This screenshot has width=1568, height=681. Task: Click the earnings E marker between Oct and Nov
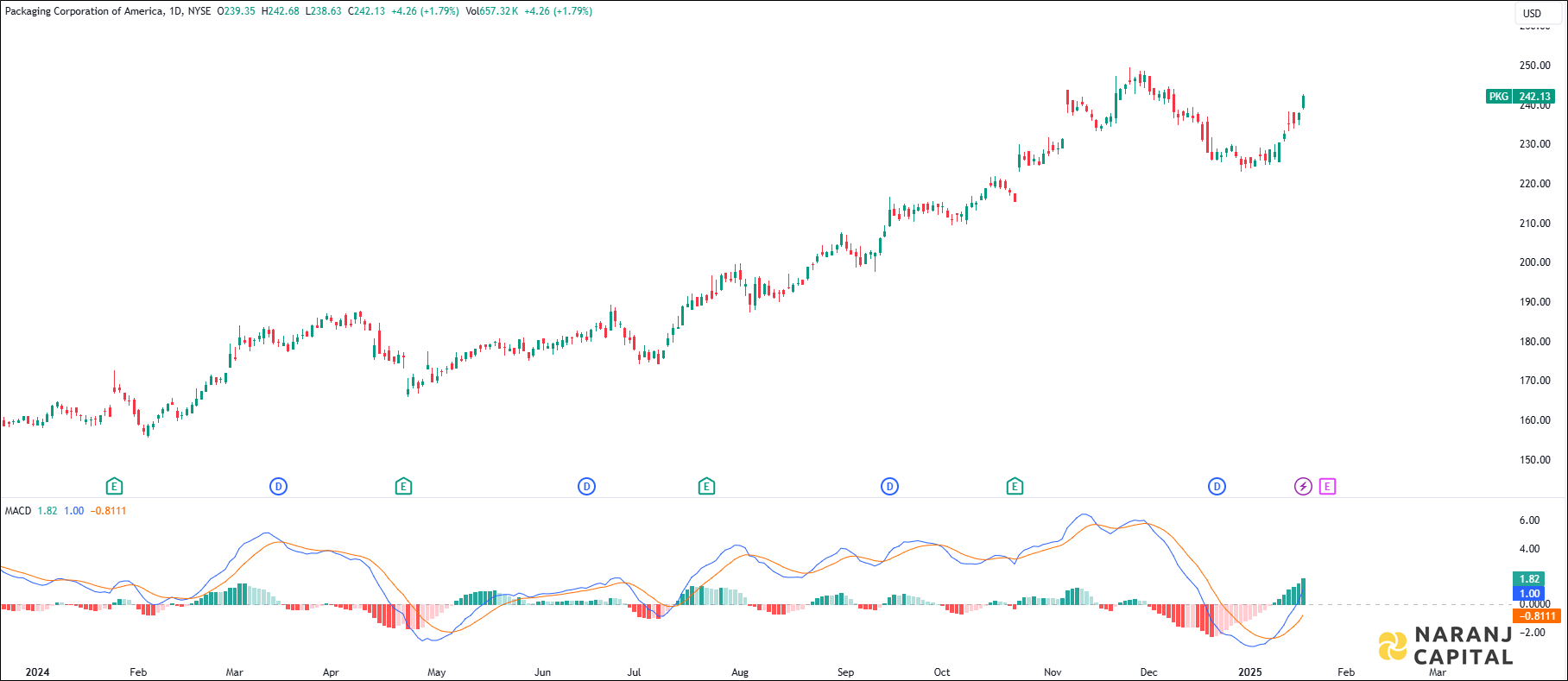pyautogui.click(x=1015, y=487)
